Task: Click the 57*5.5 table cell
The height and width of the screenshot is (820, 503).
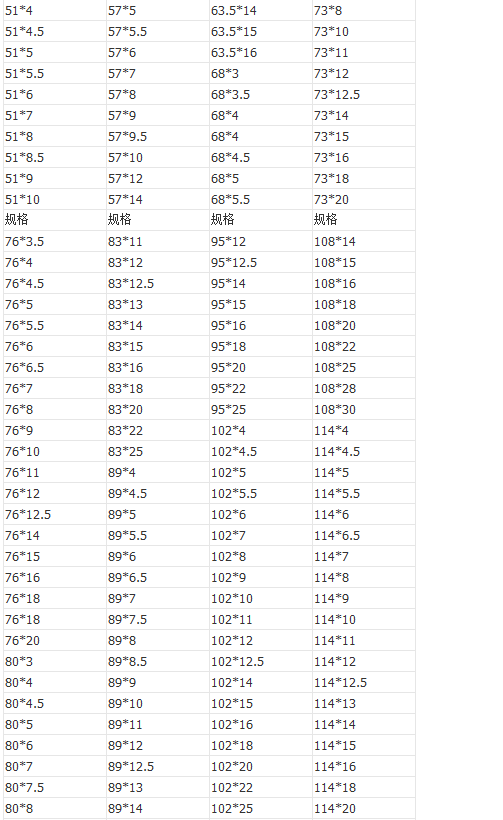Action: 158,31
